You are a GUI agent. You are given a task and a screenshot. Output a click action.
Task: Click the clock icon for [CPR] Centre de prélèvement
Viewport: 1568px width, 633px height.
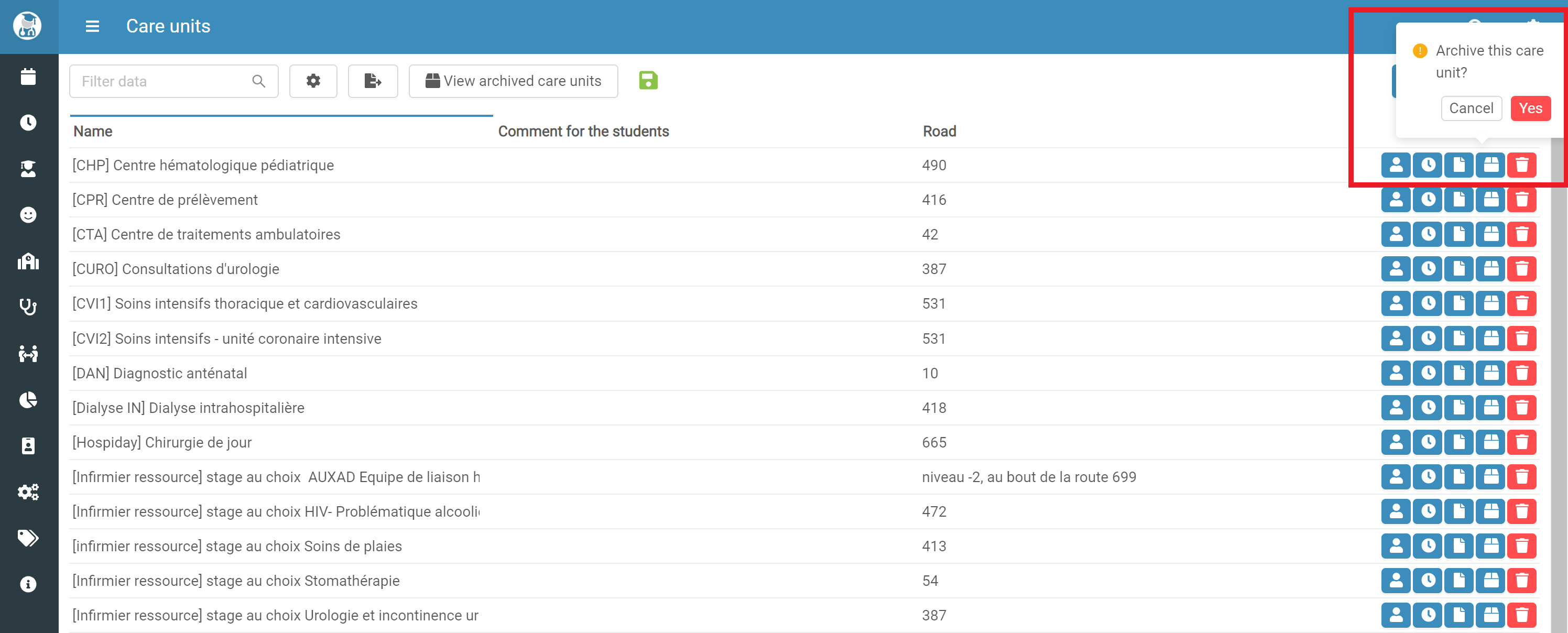(x=1428, y=200)
